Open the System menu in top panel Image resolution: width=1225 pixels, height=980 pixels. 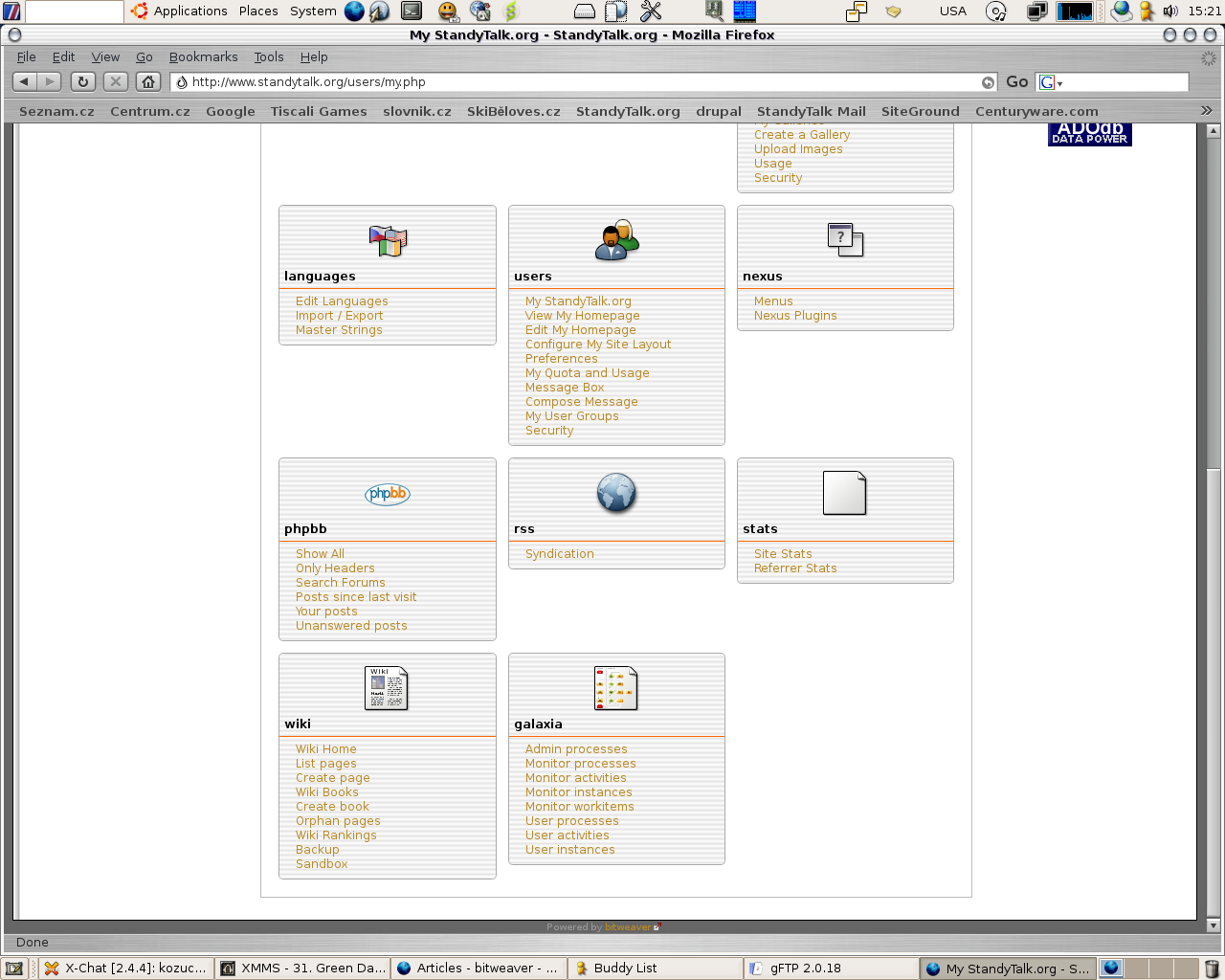313,11
